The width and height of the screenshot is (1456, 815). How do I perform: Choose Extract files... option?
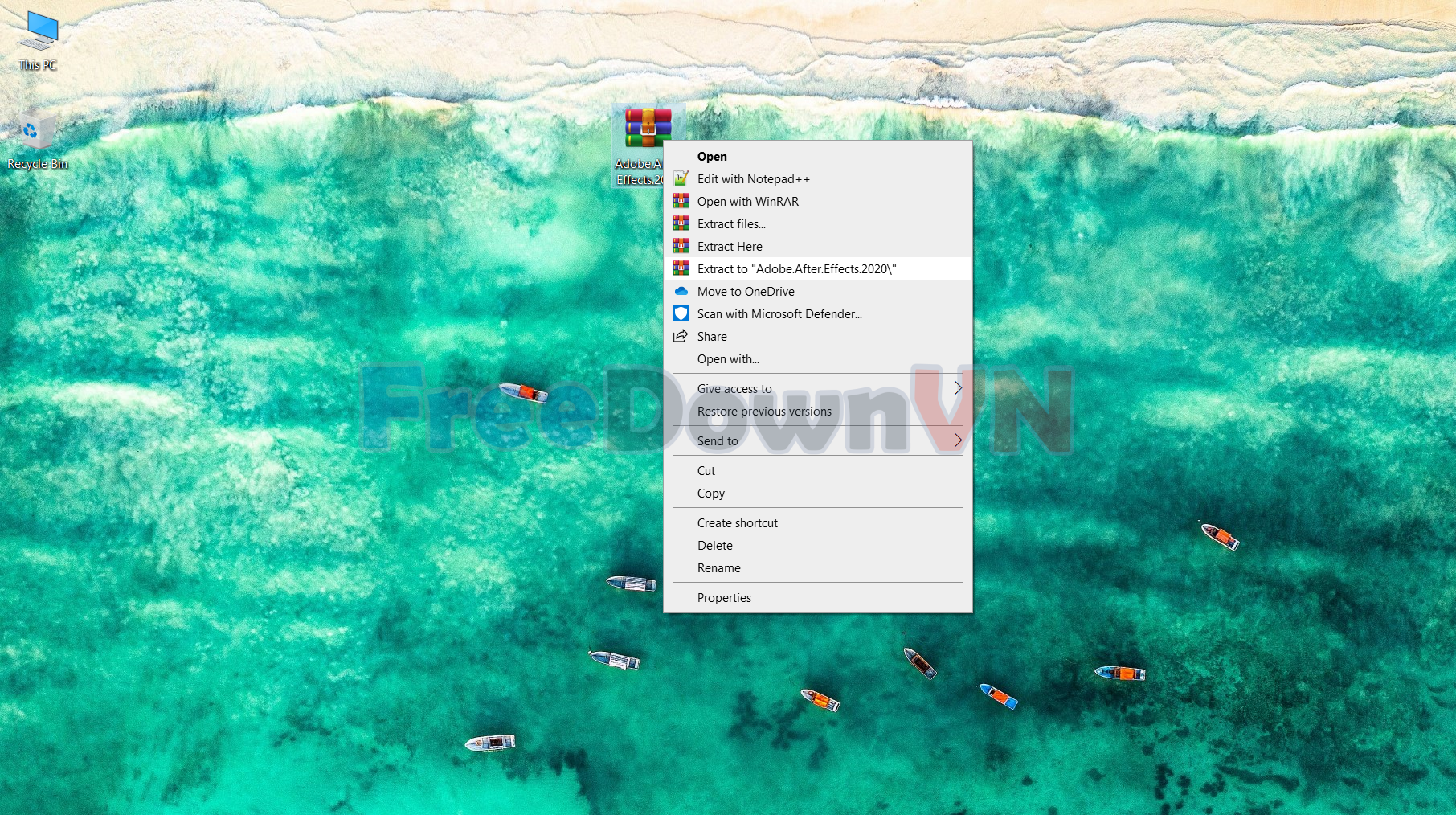click(731, 224)
